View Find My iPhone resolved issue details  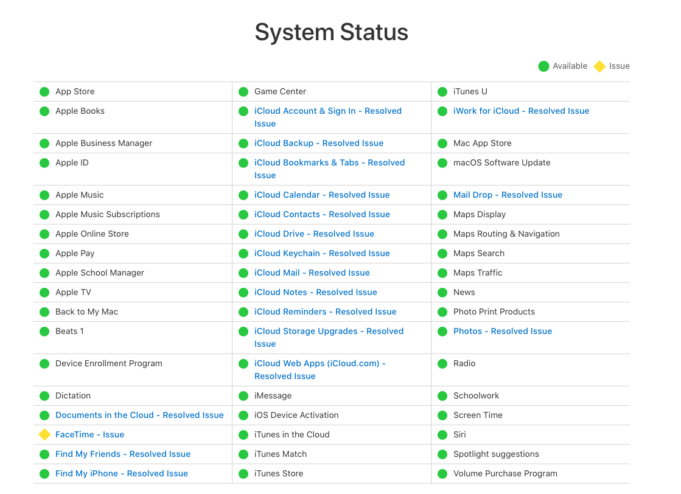121,474
